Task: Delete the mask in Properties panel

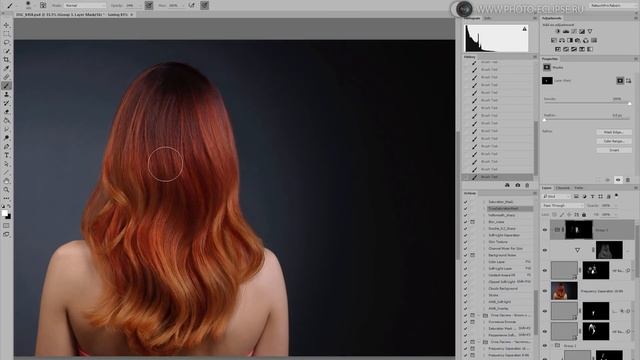Action: pos(628,180)
